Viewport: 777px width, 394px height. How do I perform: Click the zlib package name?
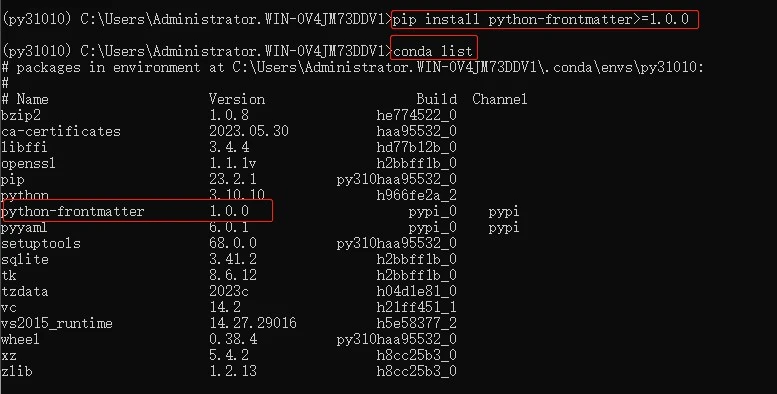17,371
